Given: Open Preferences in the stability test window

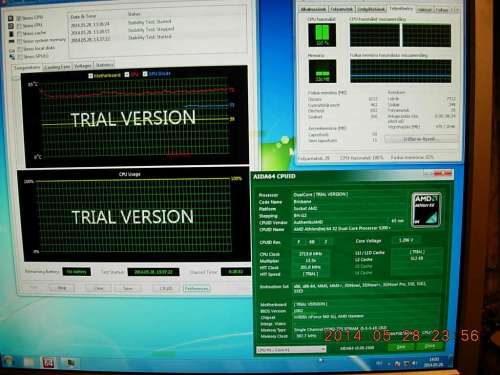Looking at the screenshot, I should (x=196, y=288).
